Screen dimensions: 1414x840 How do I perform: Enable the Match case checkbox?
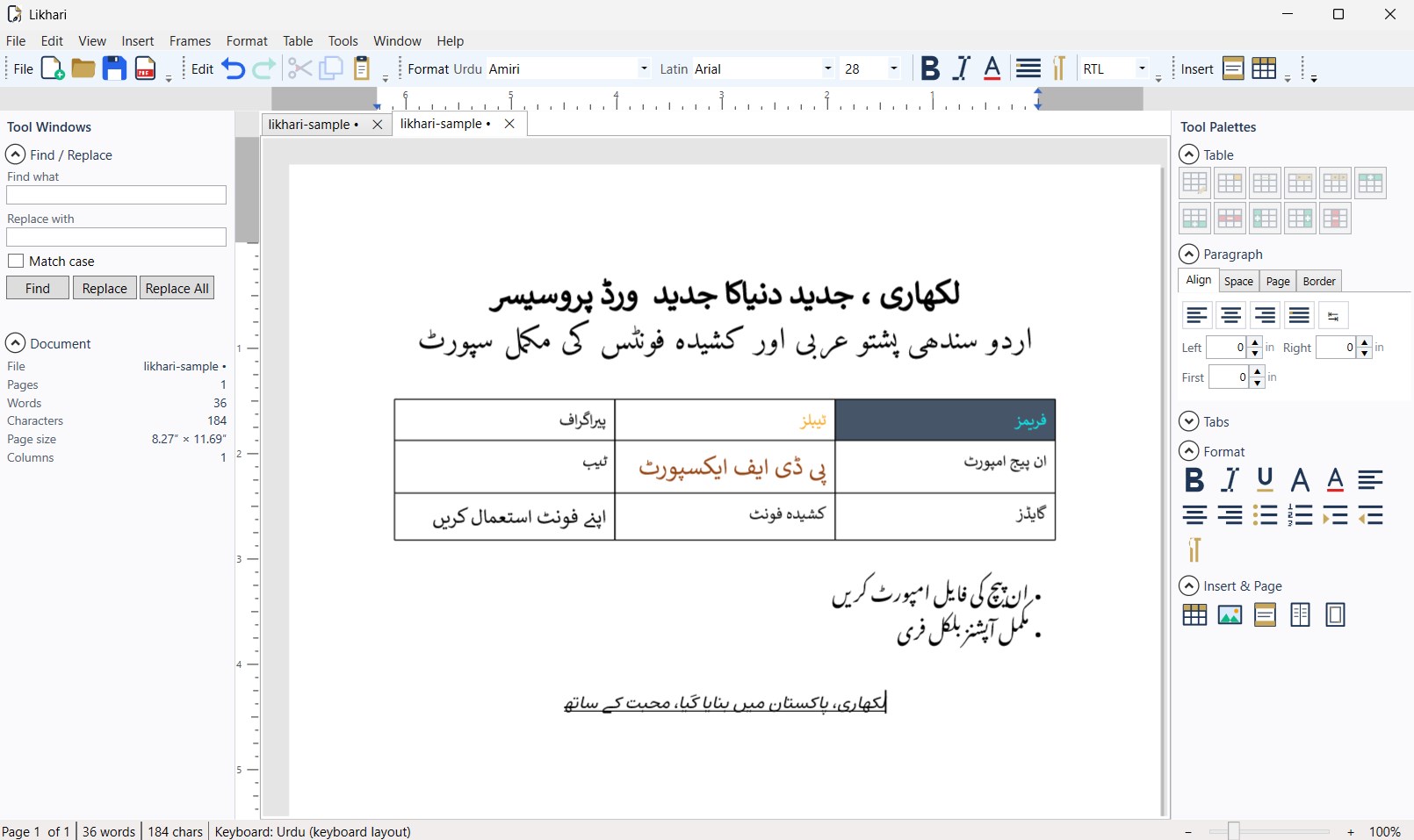click(x=16, y=261)
